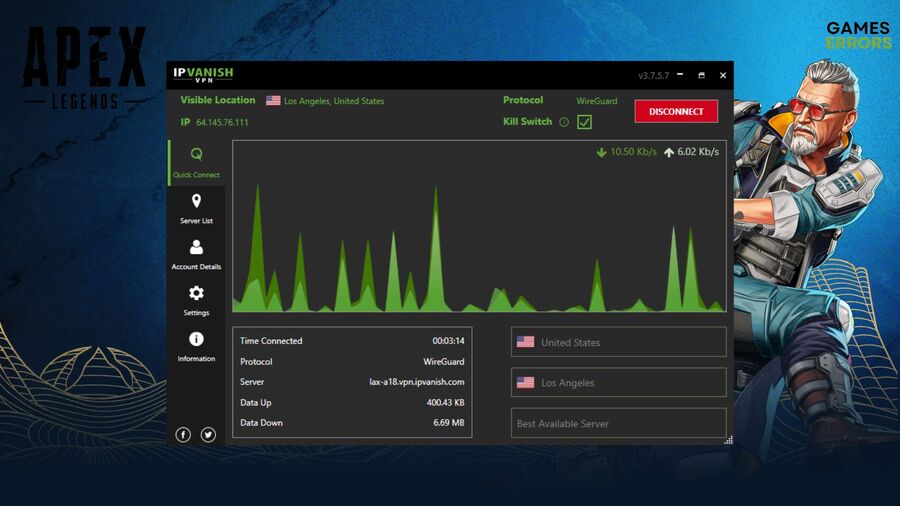Open the Account Details section
This screenshot has width=900, height=506.
196,255
